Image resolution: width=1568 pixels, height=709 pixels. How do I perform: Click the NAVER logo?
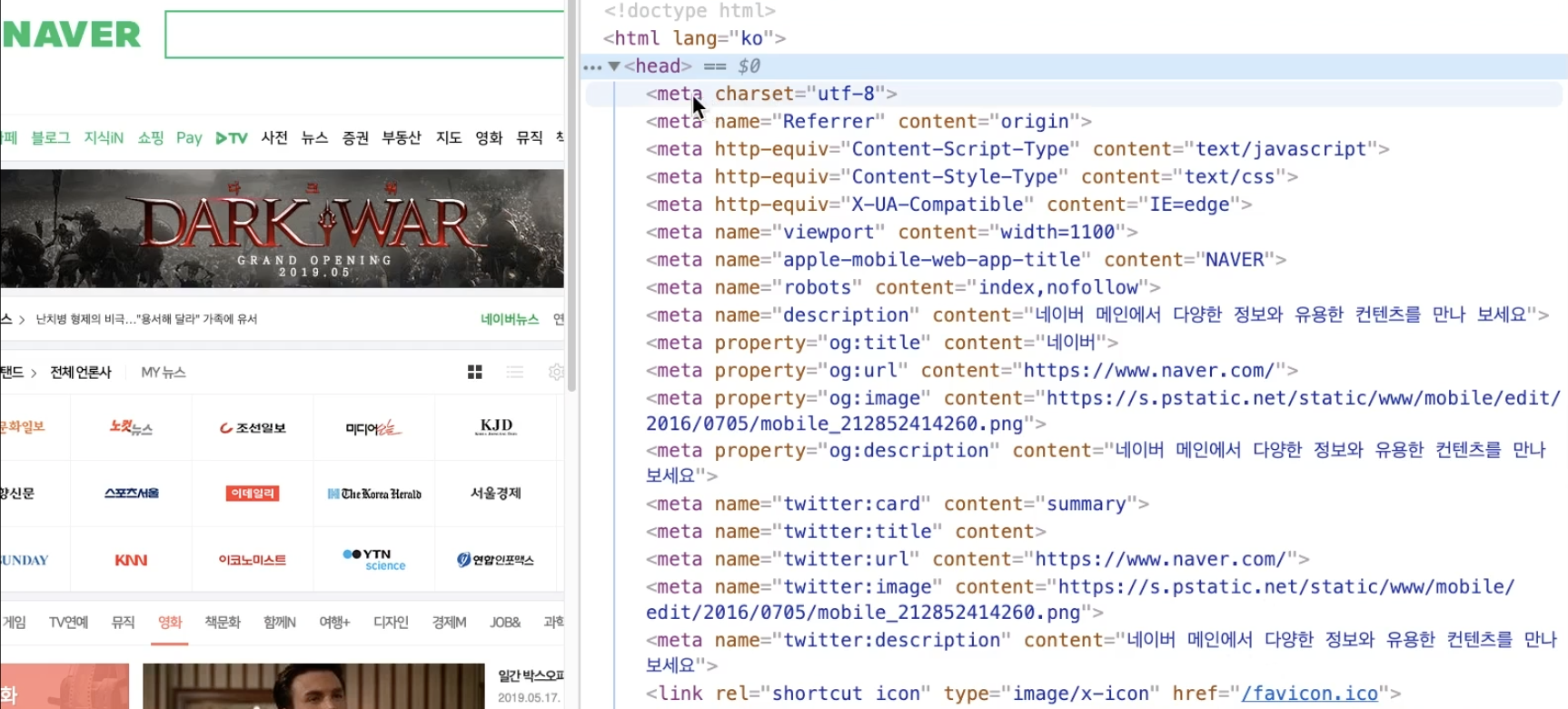71,35
